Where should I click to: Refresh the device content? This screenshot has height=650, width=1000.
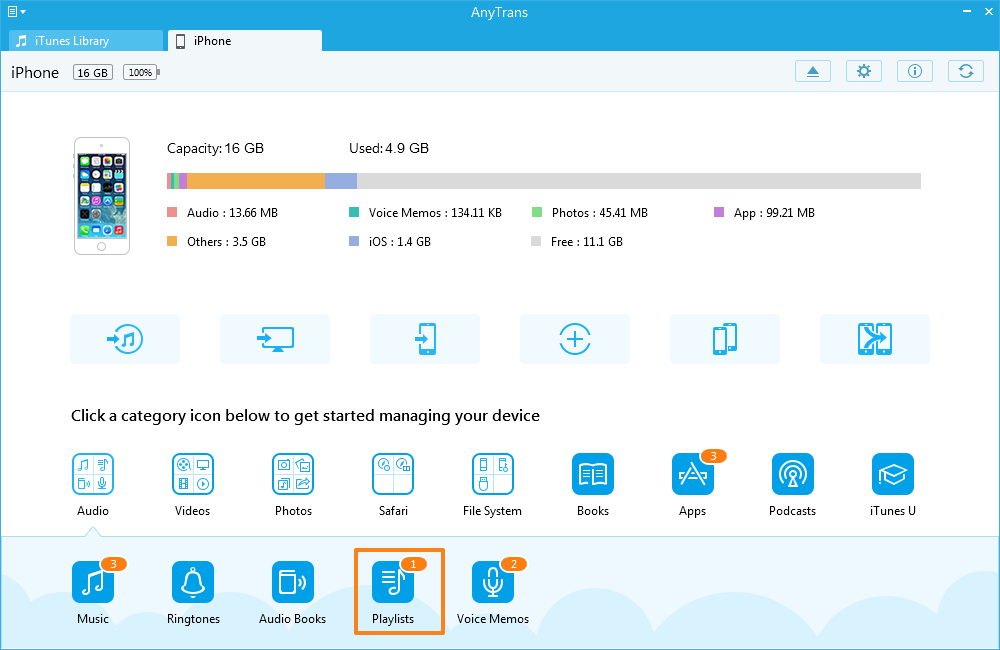(965, 72)
